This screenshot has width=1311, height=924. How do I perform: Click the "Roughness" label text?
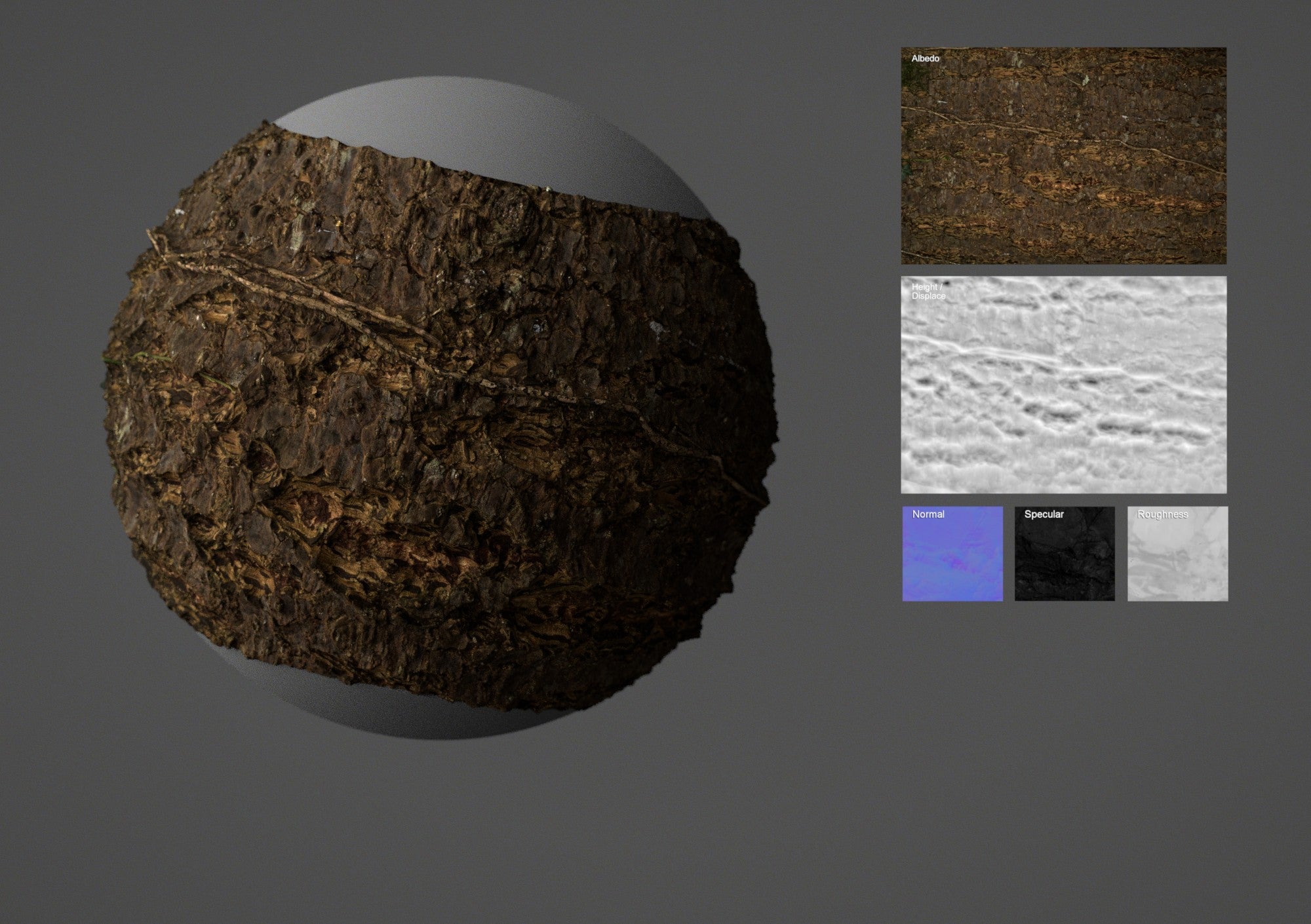pyautogui.click(x=1162, y=514)
